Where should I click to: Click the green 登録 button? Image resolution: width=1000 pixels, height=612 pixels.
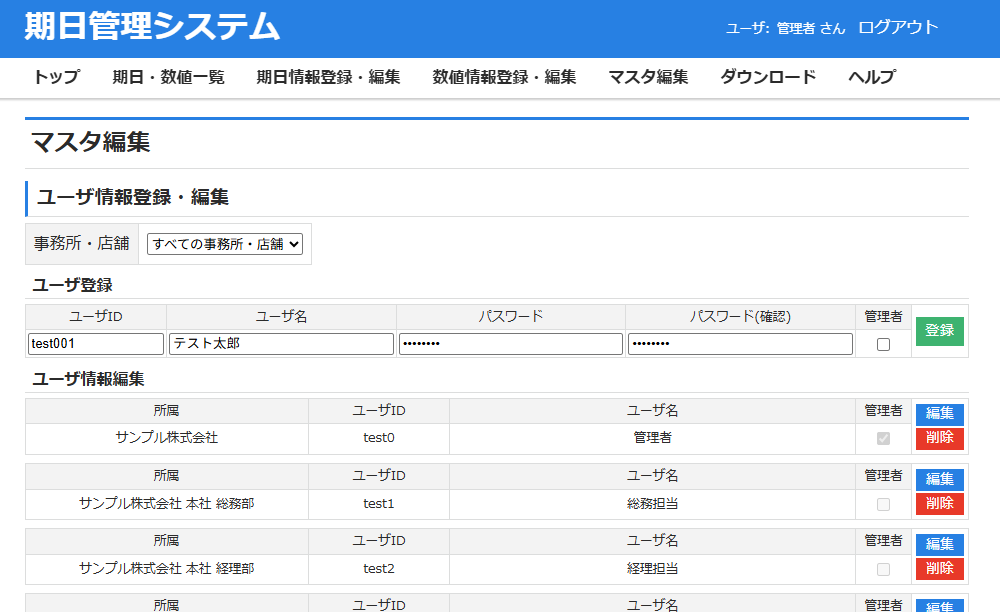[x=939, y=331]
